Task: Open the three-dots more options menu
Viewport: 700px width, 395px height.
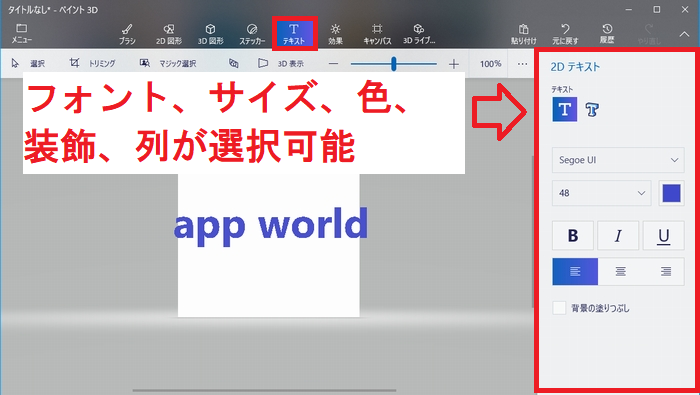Action: pyautogui.click(x=522, y=64)
